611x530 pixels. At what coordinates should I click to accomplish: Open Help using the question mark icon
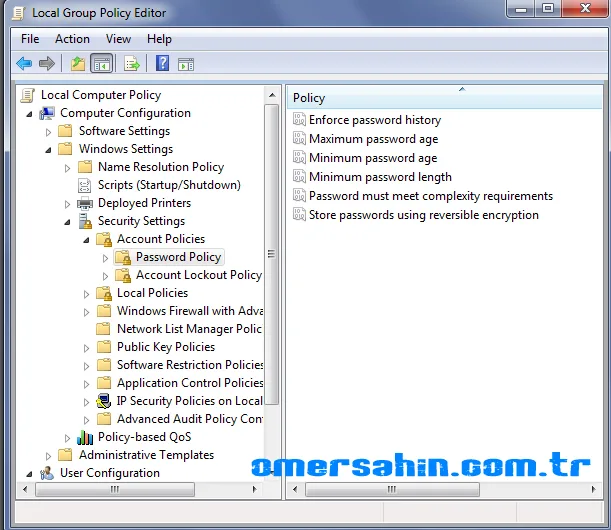(x=162, y=63)
